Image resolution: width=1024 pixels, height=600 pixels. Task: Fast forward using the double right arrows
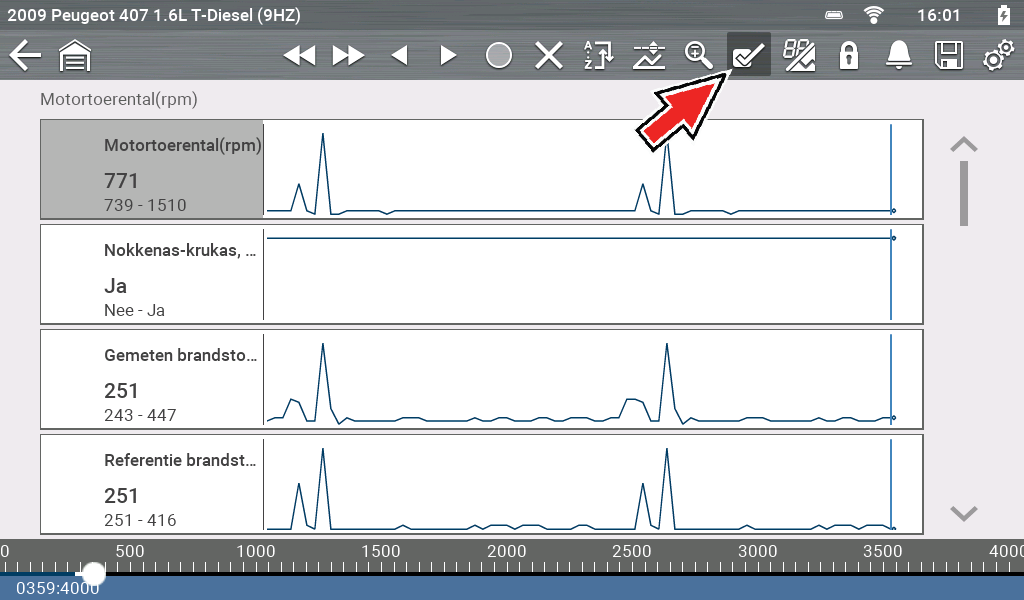(x=349, y=55)
